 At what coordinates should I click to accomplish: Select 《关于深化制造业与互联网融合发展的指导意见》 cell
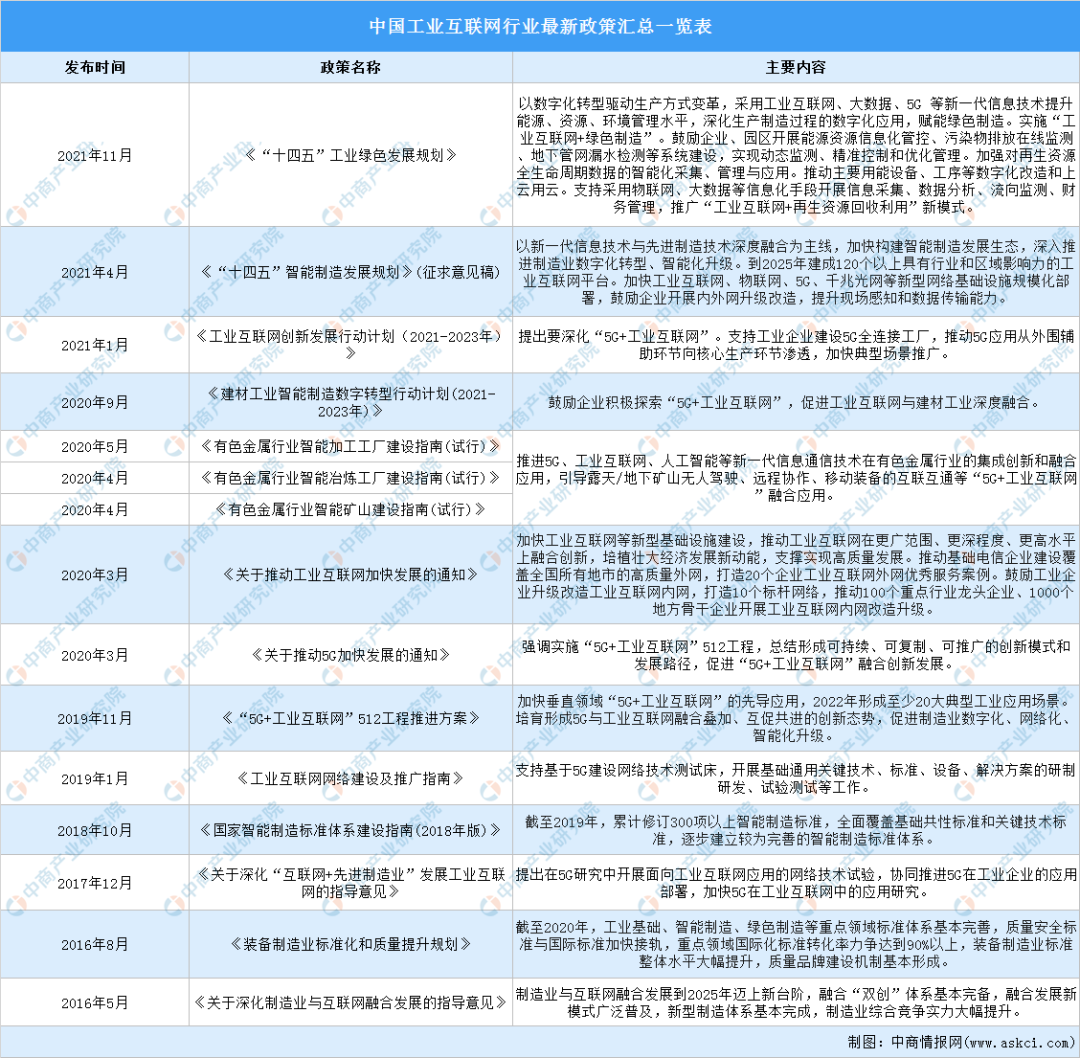(x=350, y=1003)
